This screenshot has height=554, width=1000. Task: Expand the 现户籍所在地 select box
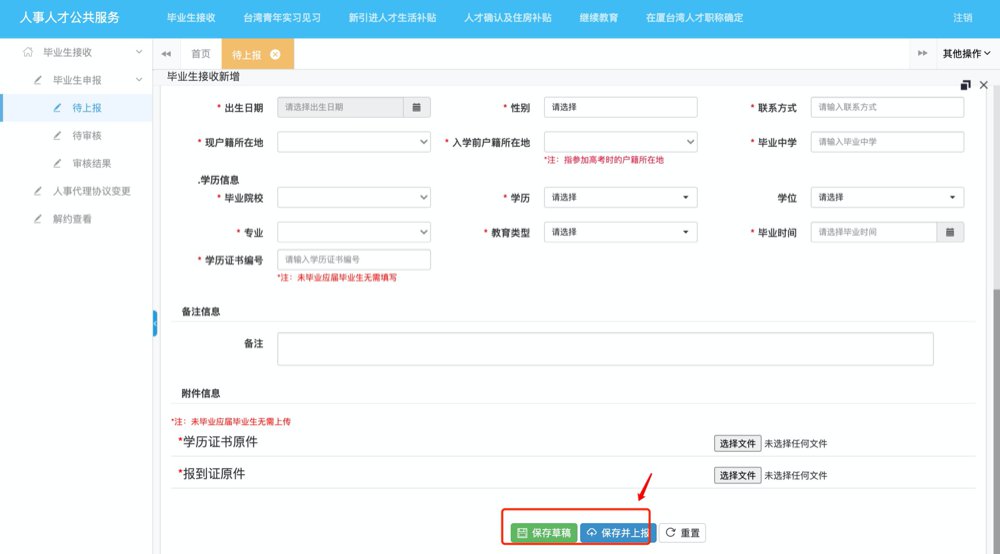(x=353, y=142)
